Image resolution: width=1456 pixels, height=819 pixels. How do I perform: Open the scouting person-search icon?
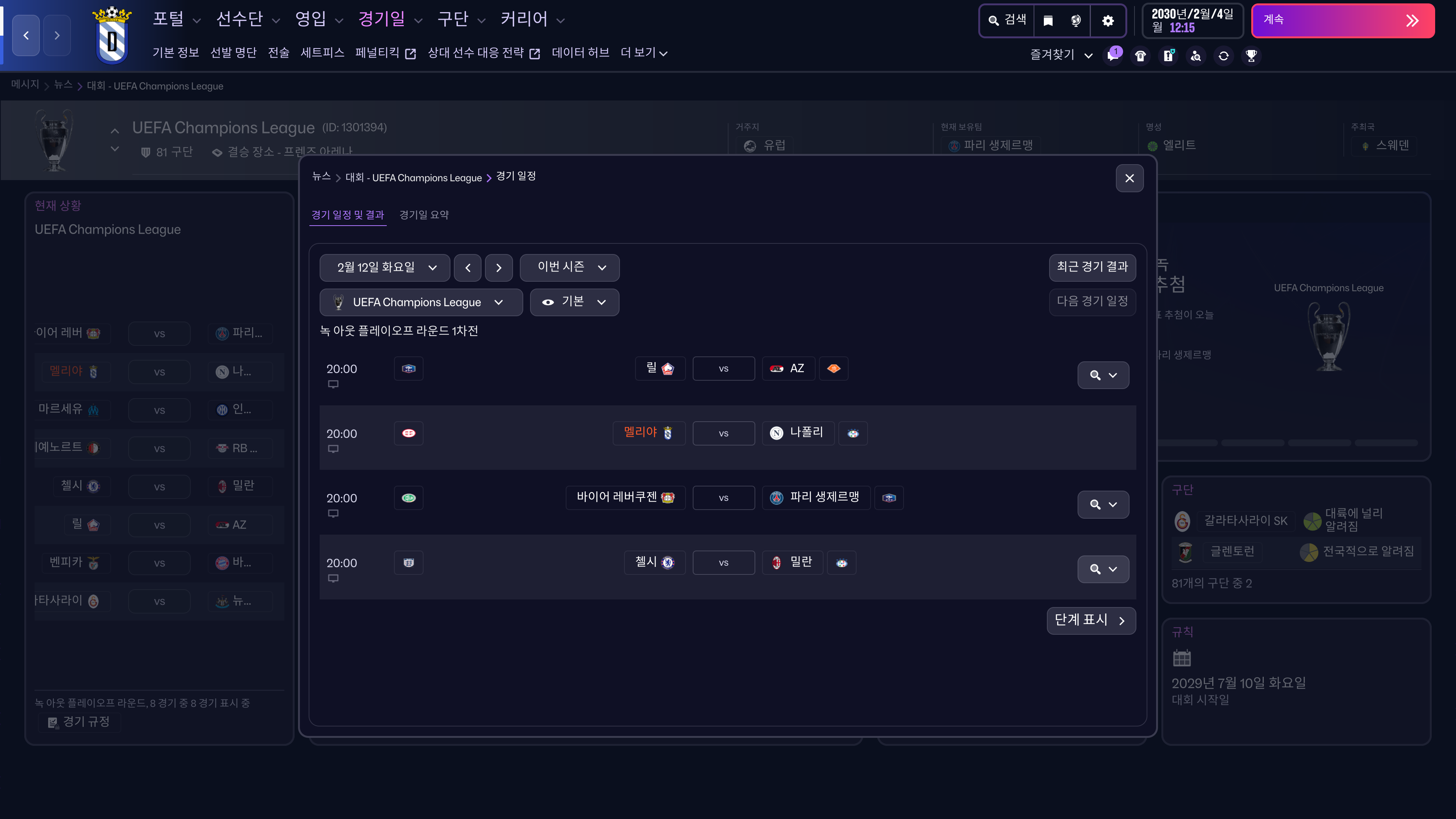click(x=1196, y=55)
